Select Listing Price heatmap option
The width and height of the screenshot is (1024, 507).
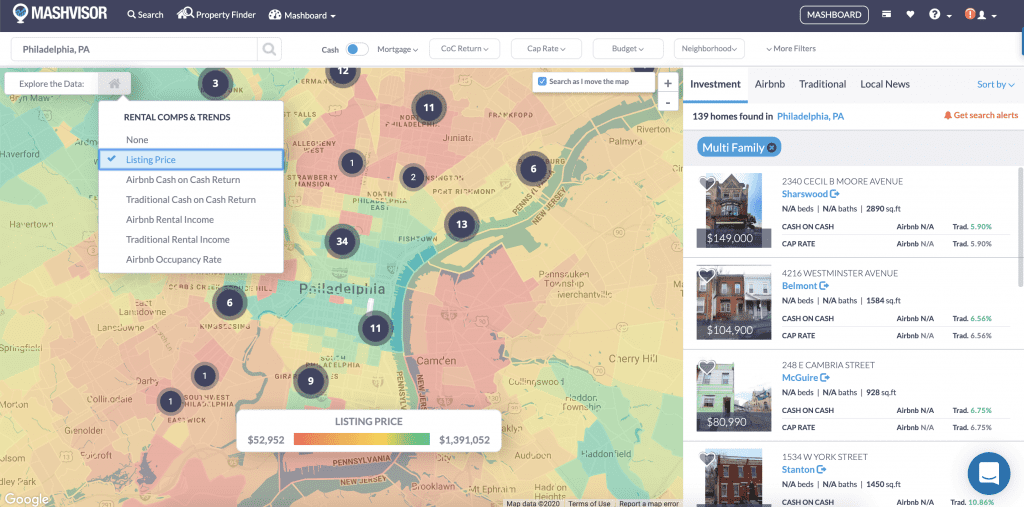coord(191,159)
